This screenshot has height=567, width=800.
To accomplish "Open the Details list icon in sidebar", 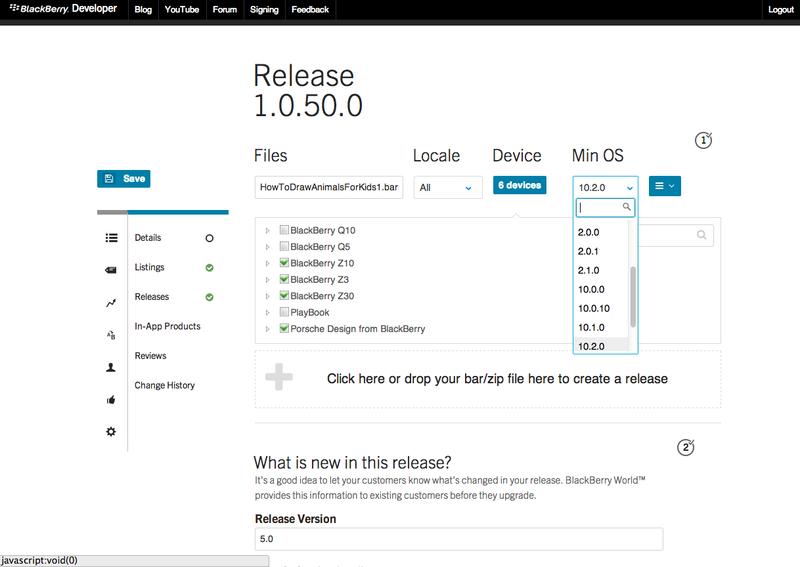I will pos(111,238).
